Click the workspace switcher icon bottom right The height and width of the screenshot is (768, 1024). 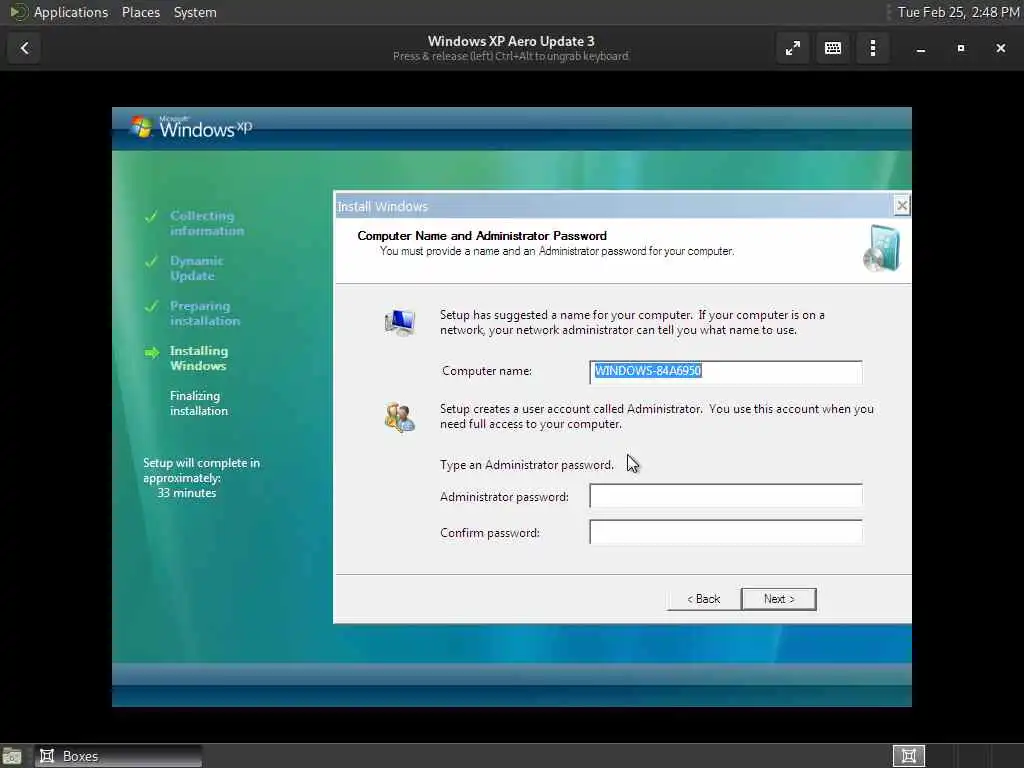[x=908, y=756]
